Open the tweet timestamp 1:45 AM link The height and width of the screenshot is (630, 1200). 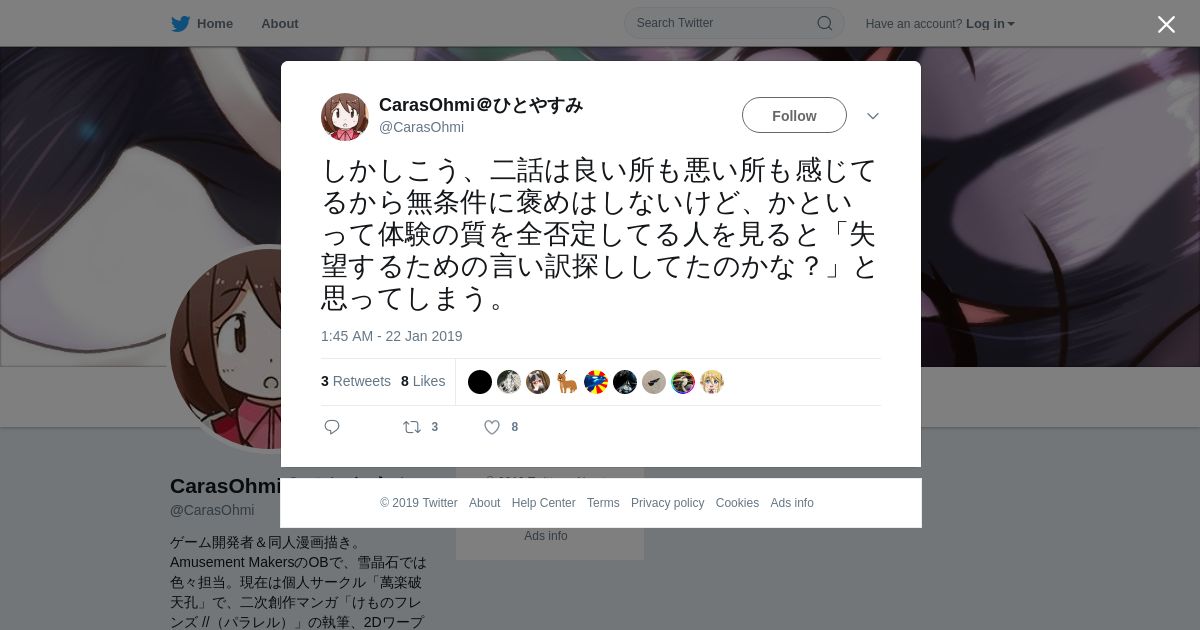(x=392, y=336)
